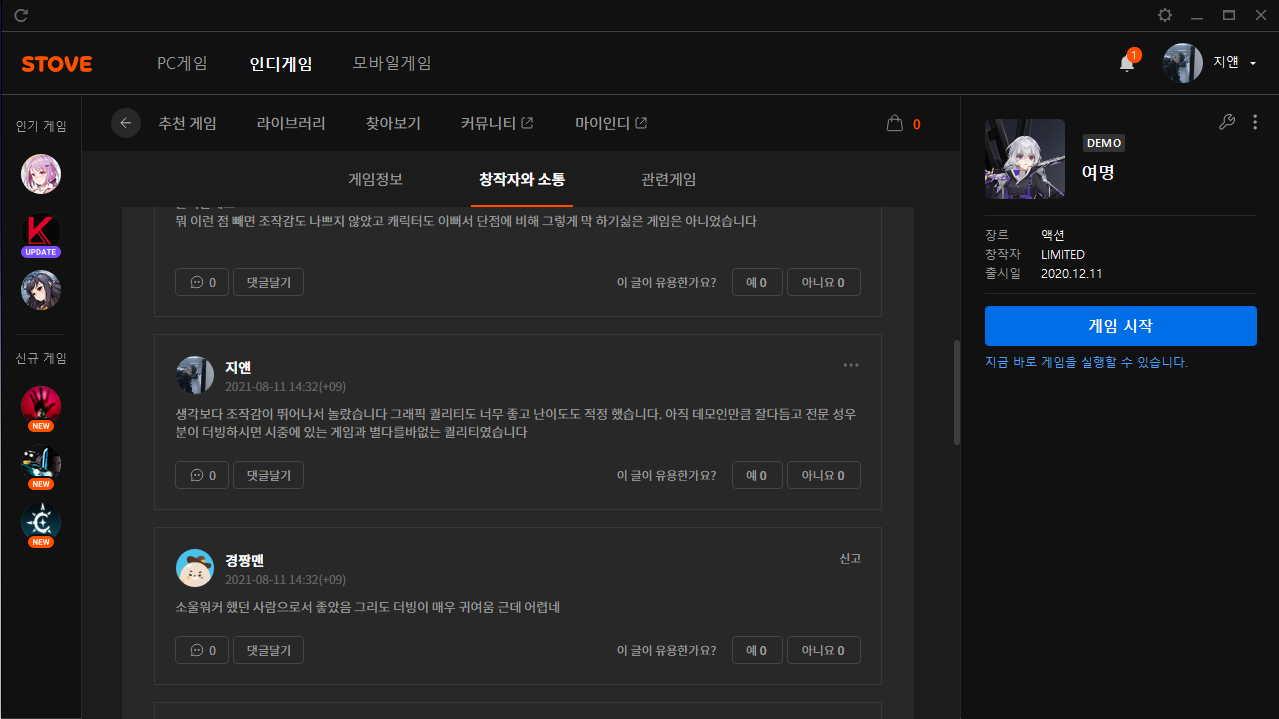Click 신고 on 경짱맨's post
The height and width of the screenshot is (719, 1279).
(850, 558)
